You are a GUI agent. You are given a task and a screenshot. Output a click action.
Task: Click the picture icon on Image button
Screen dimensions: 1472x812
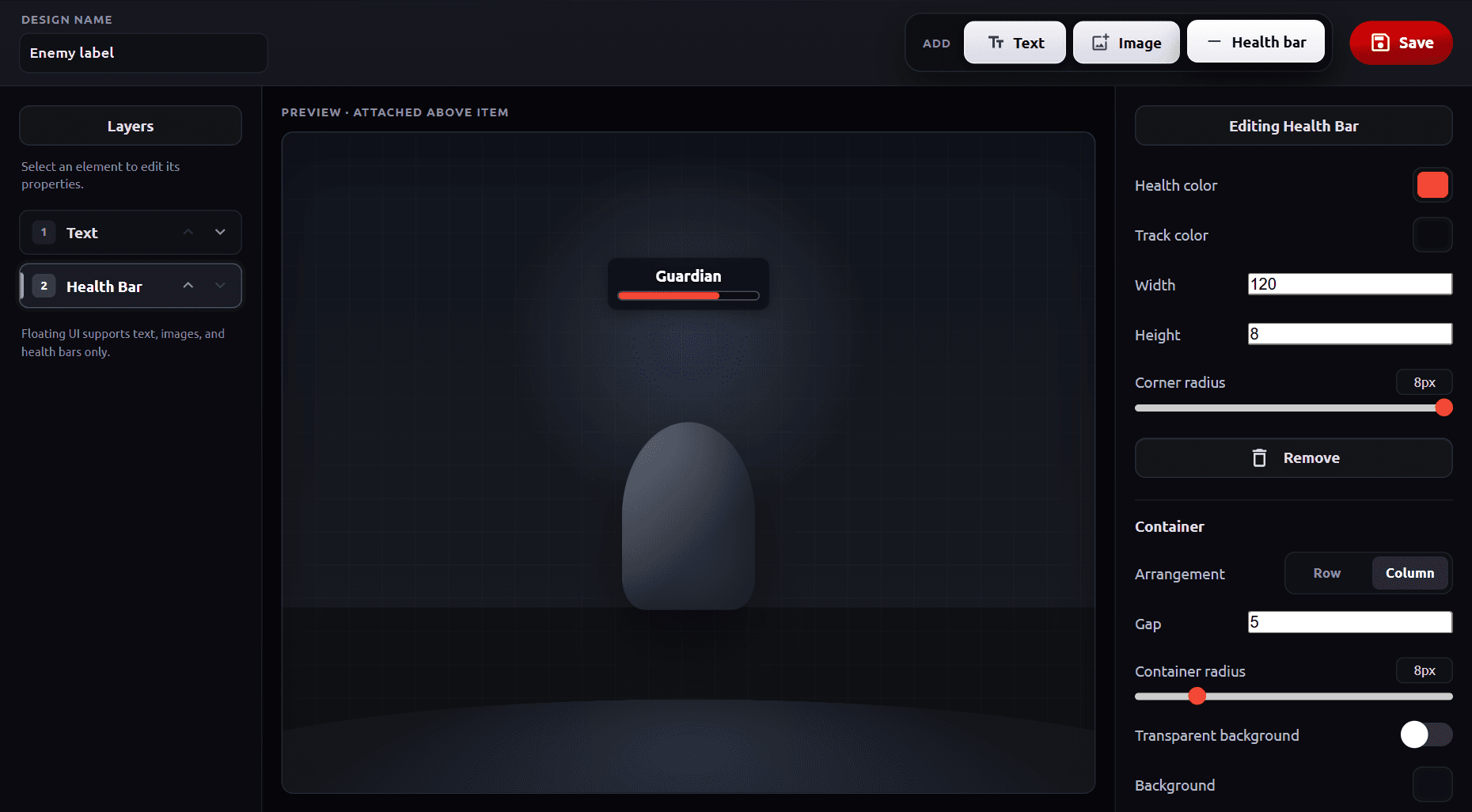click(x=1101, y=43)
